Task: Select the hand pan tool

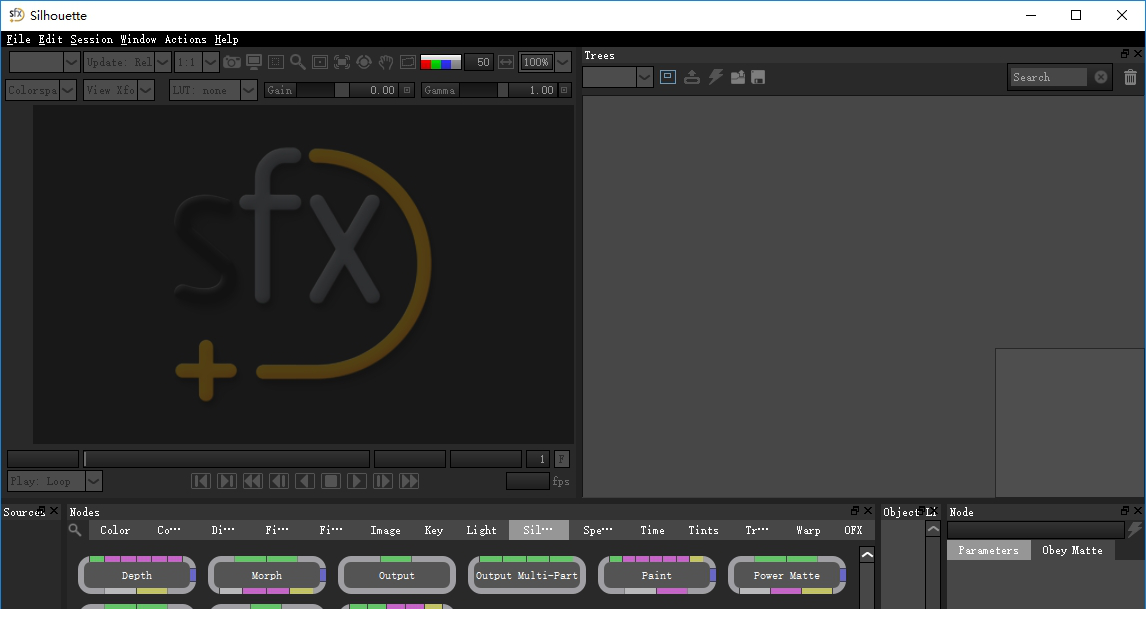Action: coord(386,62)
